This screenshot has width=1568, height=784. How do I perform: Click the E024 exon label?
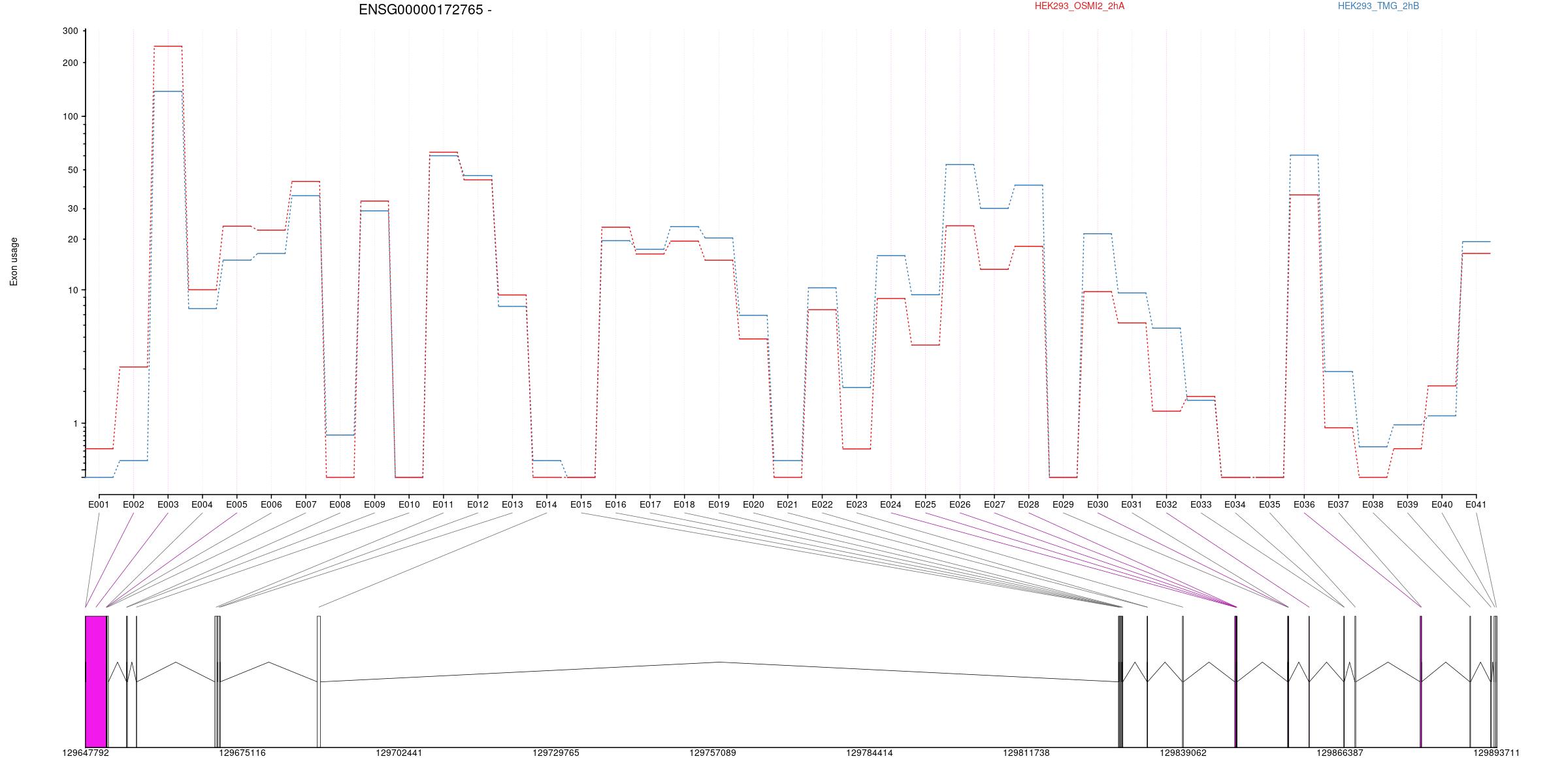(x=890, y=504)
